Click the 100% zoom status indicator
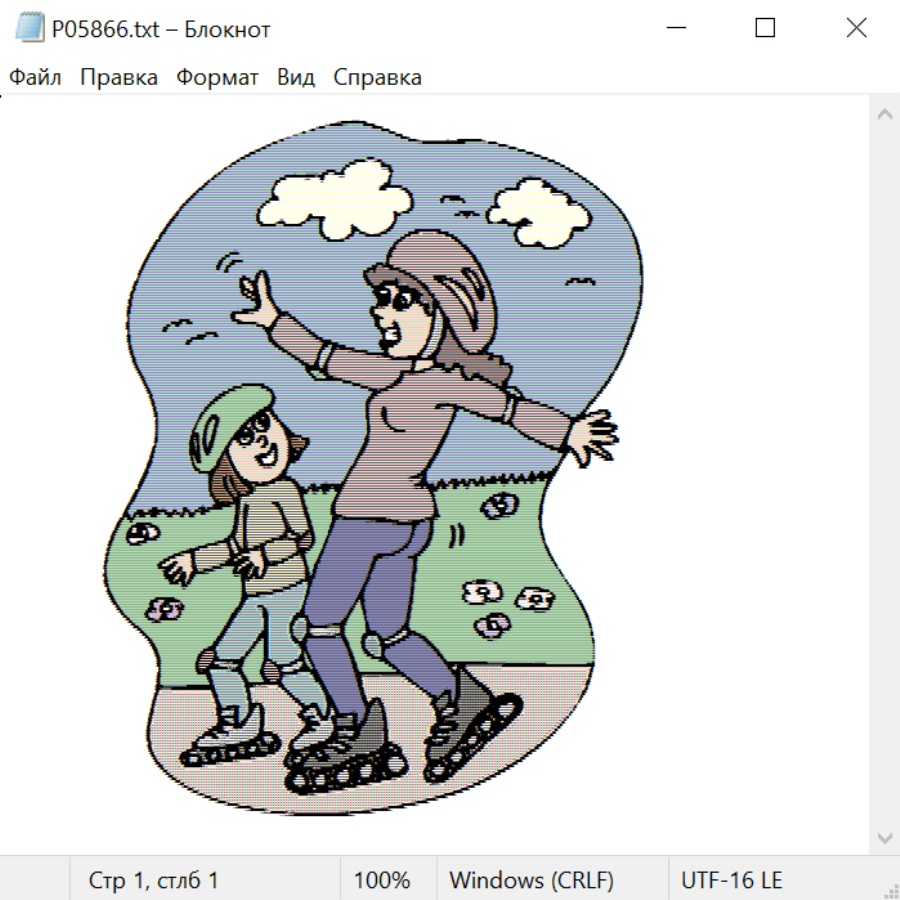This screenshot has height=900, width=900. [382, 881]
